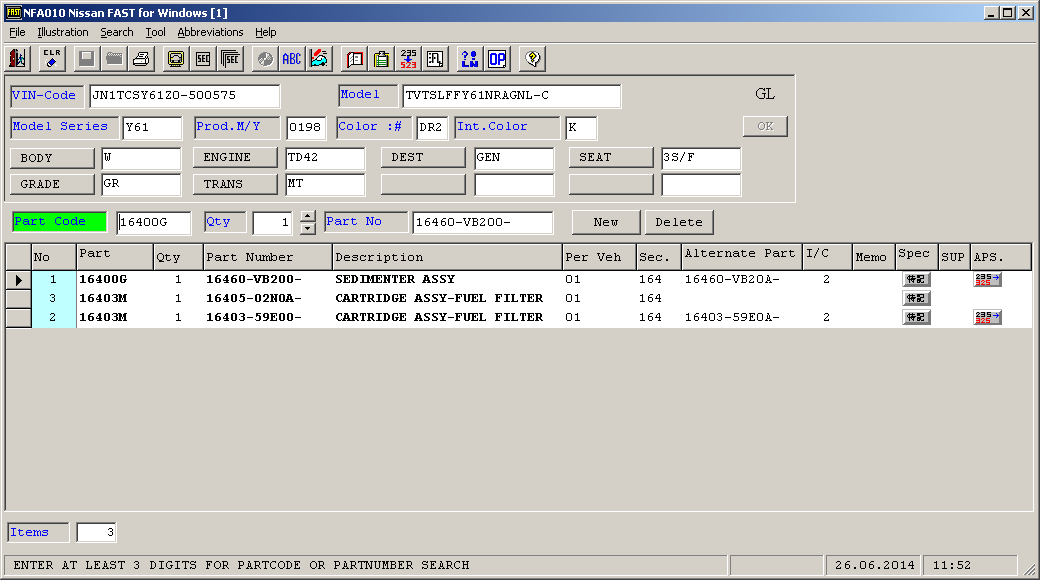Click the Qty input field

pyautogui.click(x=273, y=222)
